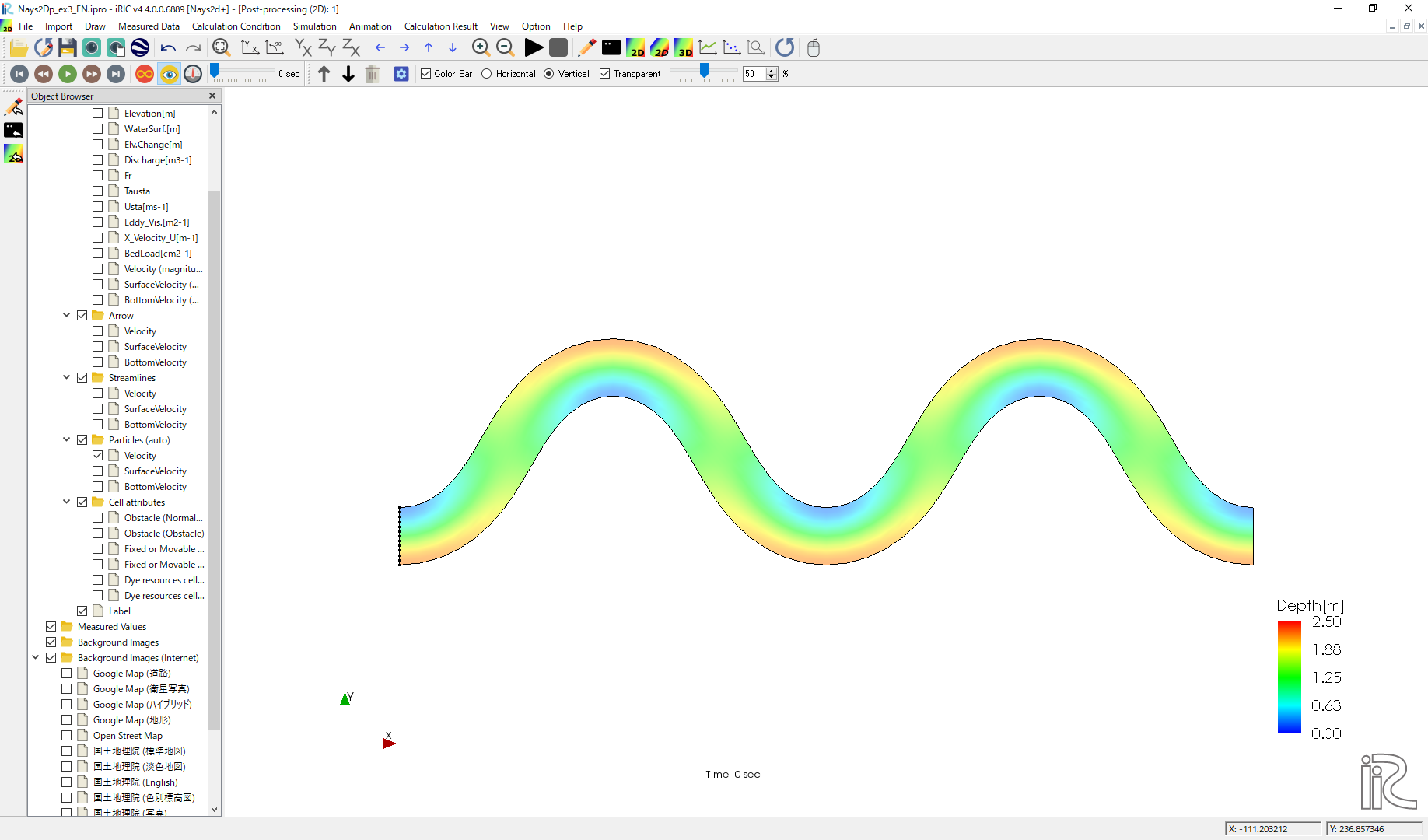
Task: Click the blue settings gear icon
Action: (x=401, y=74)
